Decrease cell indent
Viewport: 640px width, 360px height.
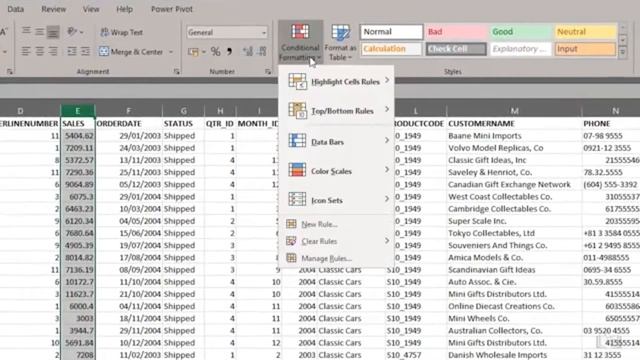72,51
